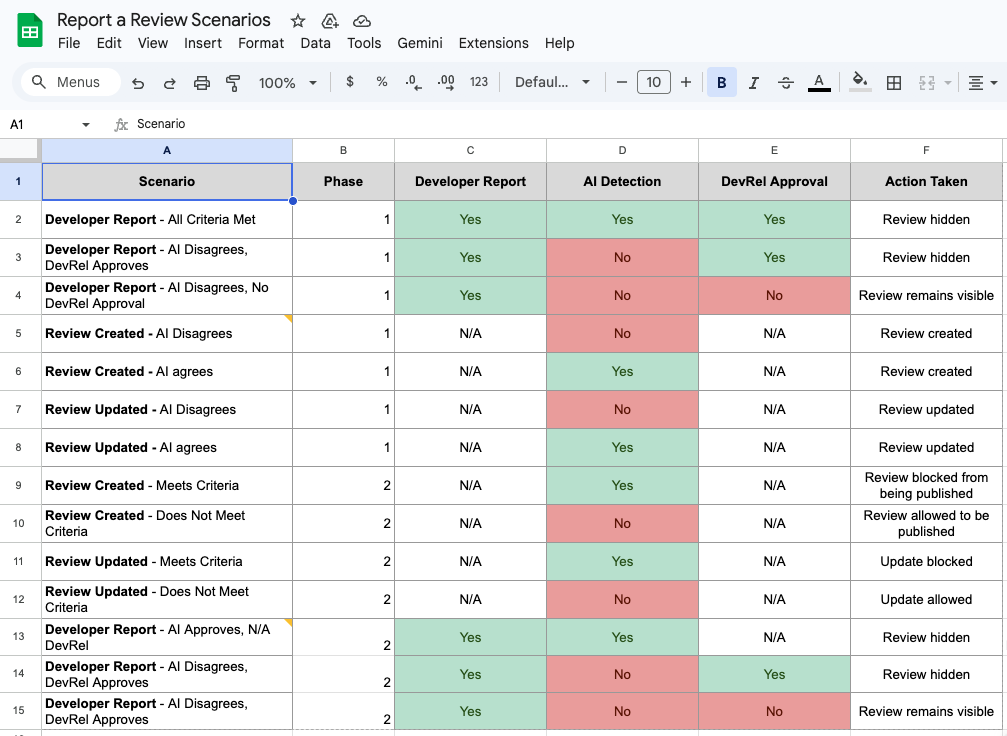The image size is (1007, 736).
Task: Expand the merge cells dropdown arrow
Action: point(947,83)
